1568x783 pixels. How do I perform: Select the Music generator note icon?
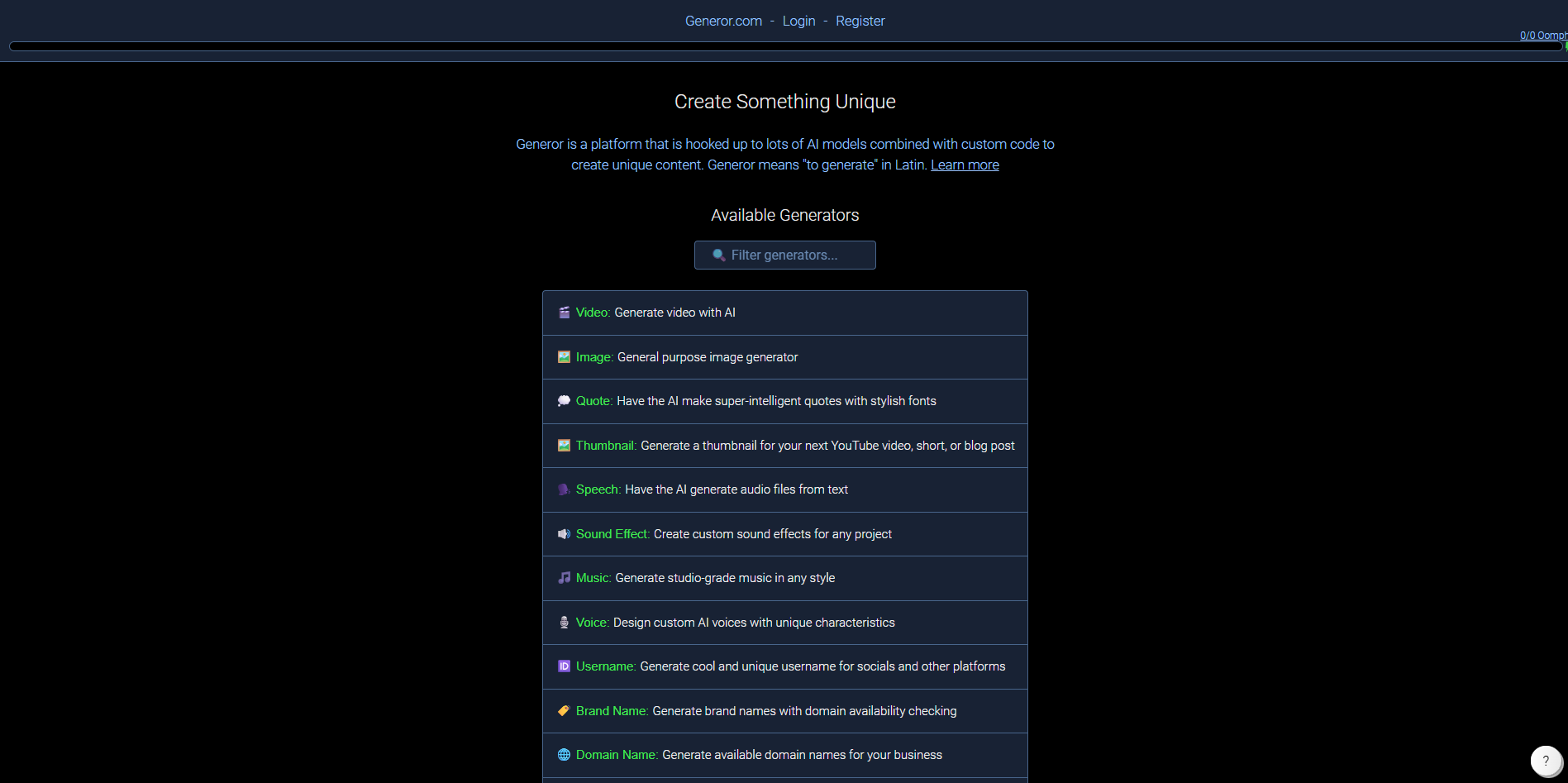coord(564,578)
